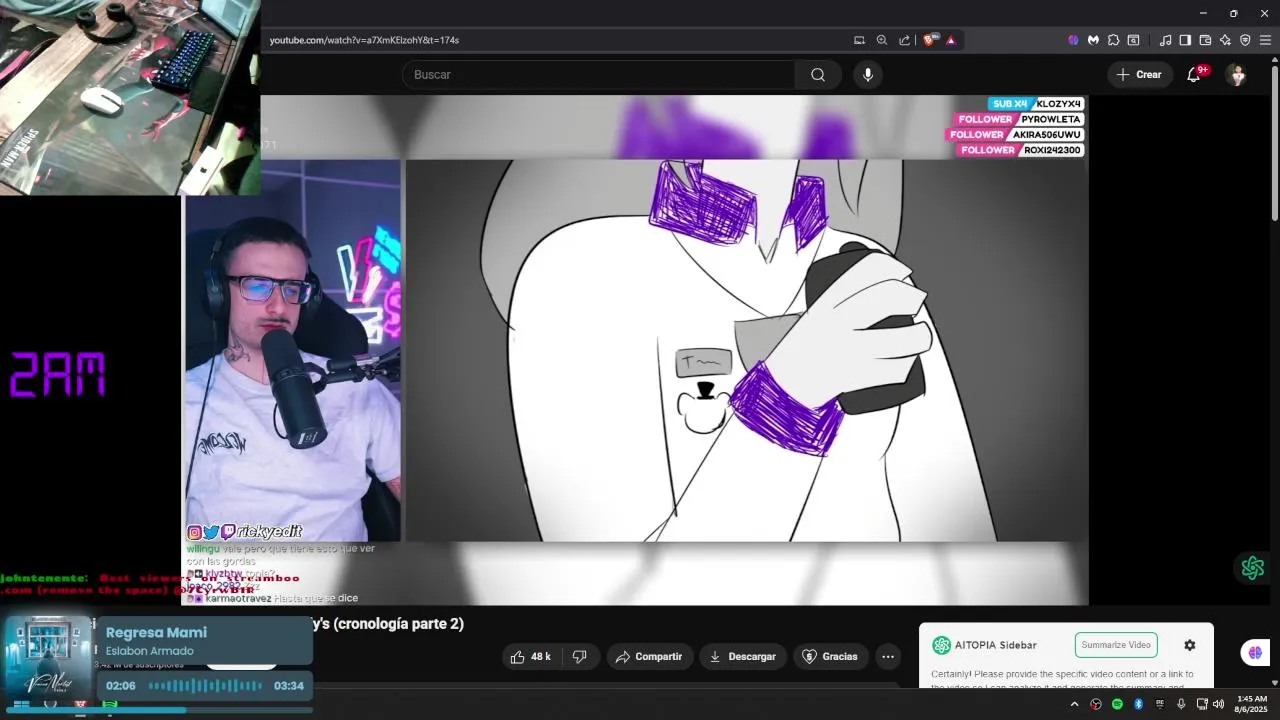Show hidden system tray icons

(1075, 704)
